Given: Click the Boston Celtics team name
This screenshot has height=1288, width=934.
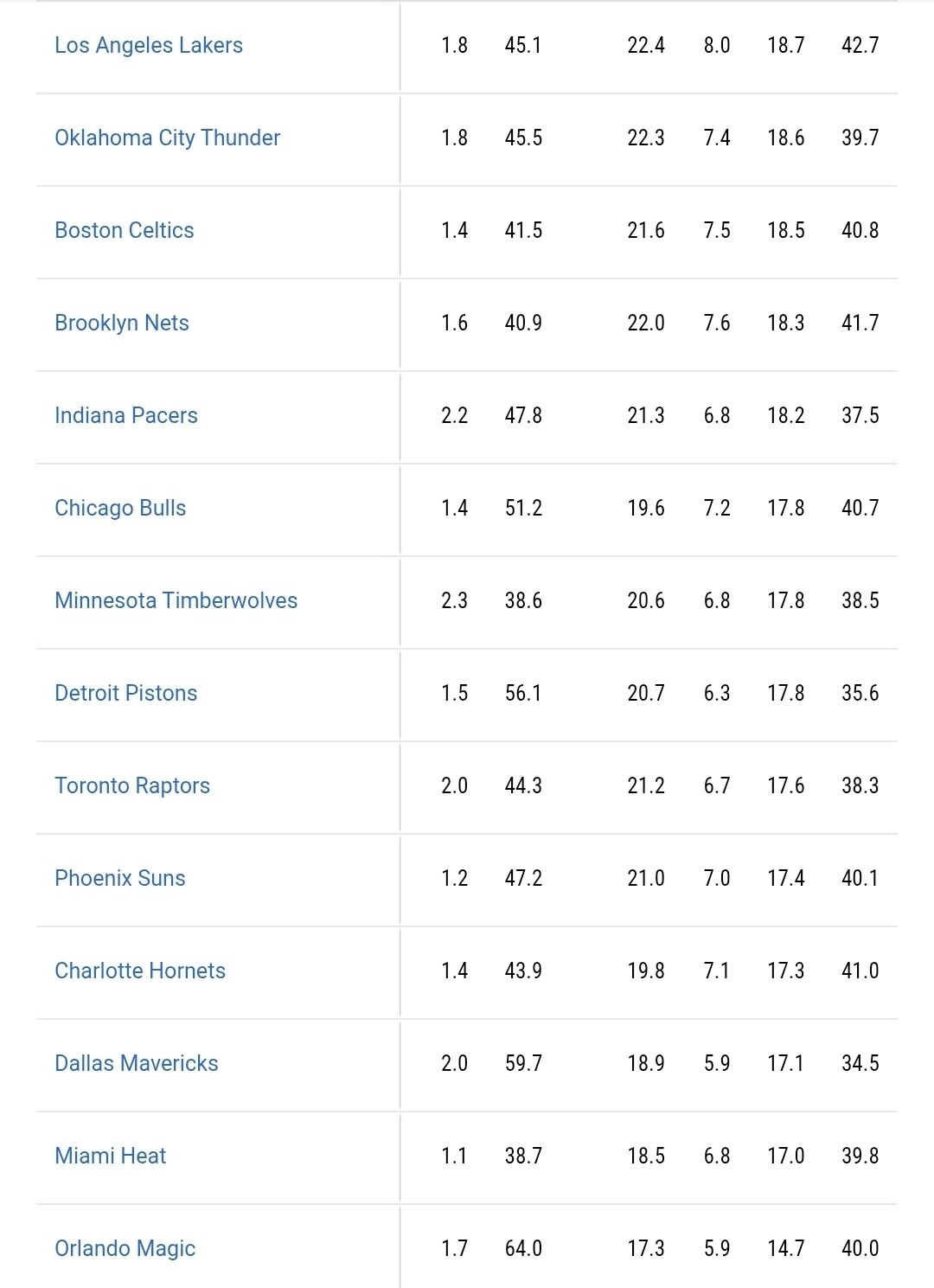Looking at the screenshot, I should [125, 230].
